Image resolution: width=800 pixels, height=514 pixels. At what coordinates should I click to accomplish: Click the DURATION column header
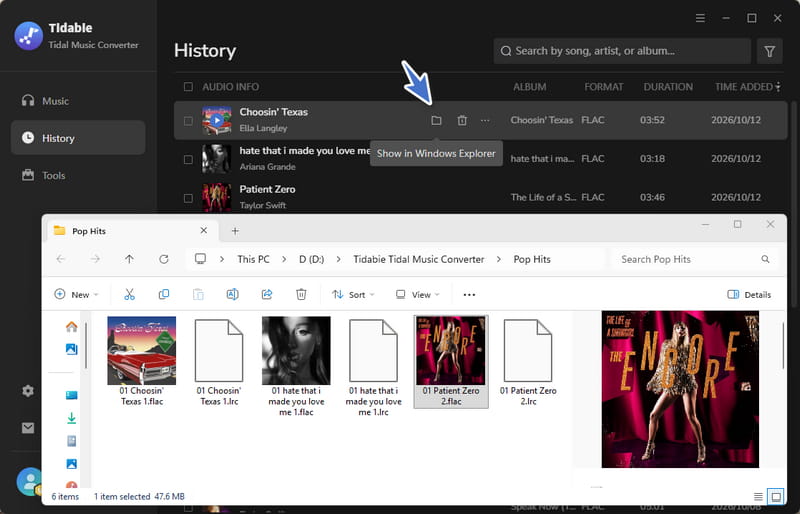pos(668,87)
